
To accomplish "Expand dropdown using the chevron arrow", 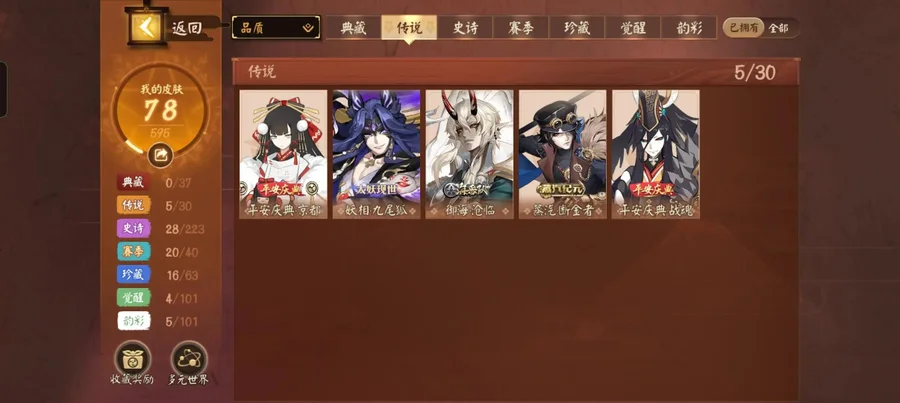I will 309,28.
